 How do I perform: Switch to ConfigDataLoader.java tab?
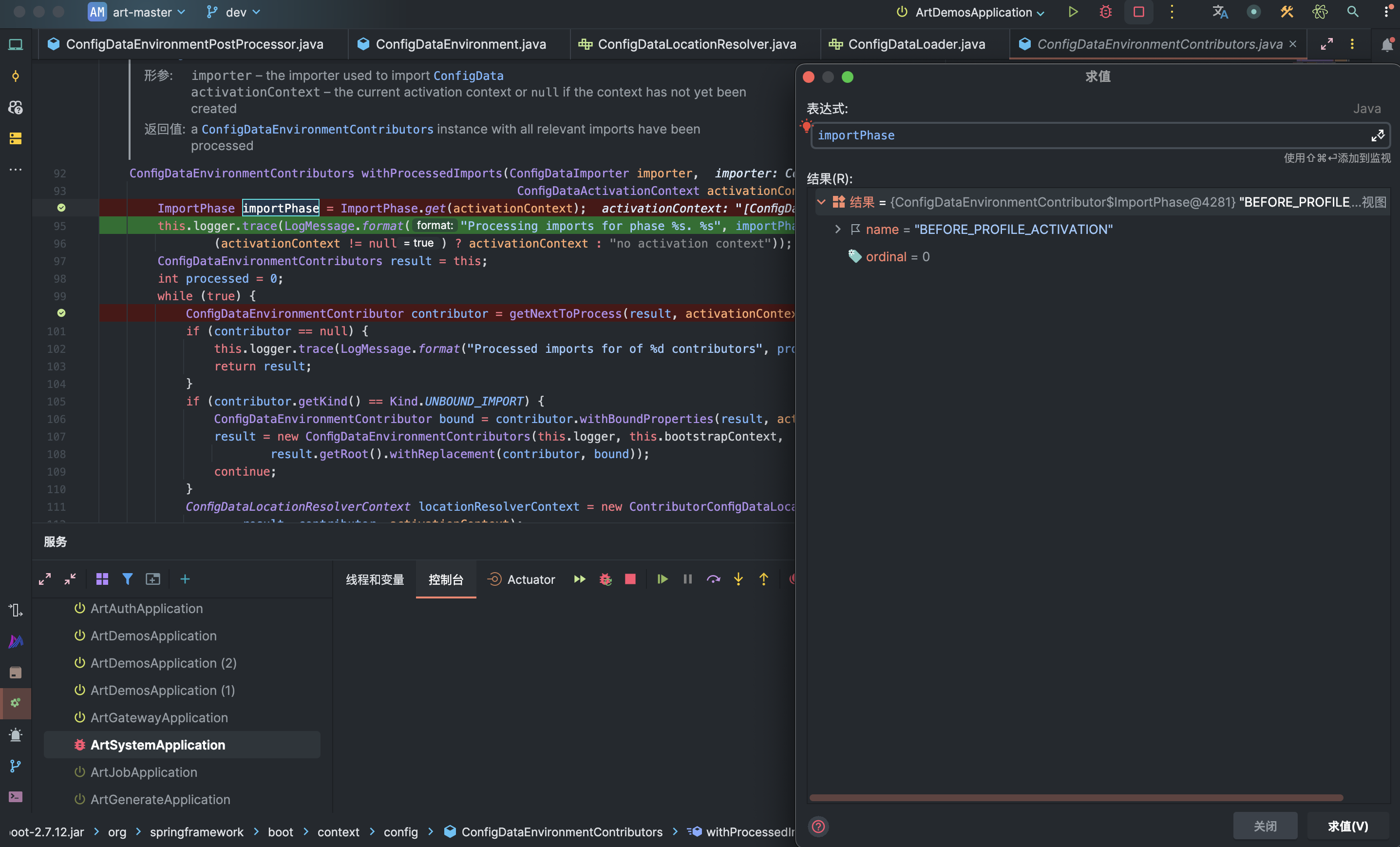[916, 44]
